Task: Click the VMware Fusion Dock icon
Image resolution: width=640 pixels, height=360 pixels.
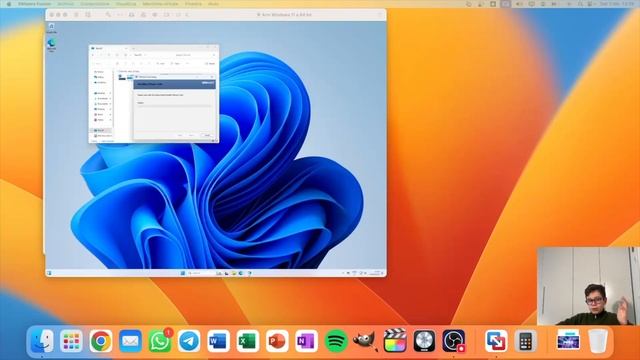Action: click(496, 341)
